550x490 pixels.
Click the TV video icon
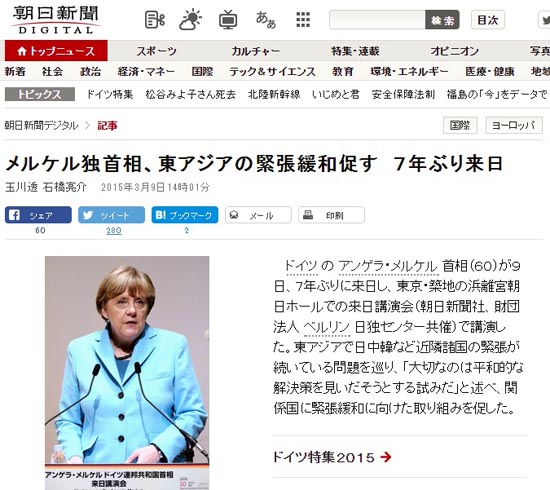tap(228, 20)
